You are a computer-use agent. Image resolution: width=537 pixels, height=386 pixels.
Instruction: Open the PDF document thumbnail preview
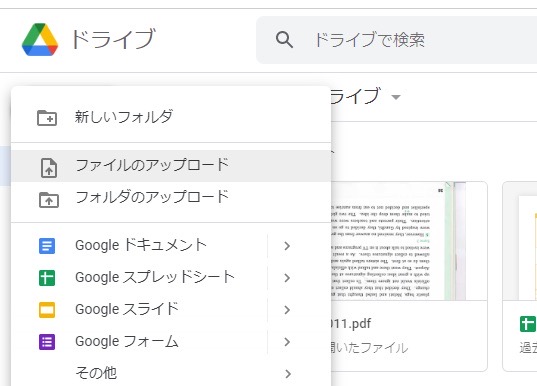click(x=409, y=241)
